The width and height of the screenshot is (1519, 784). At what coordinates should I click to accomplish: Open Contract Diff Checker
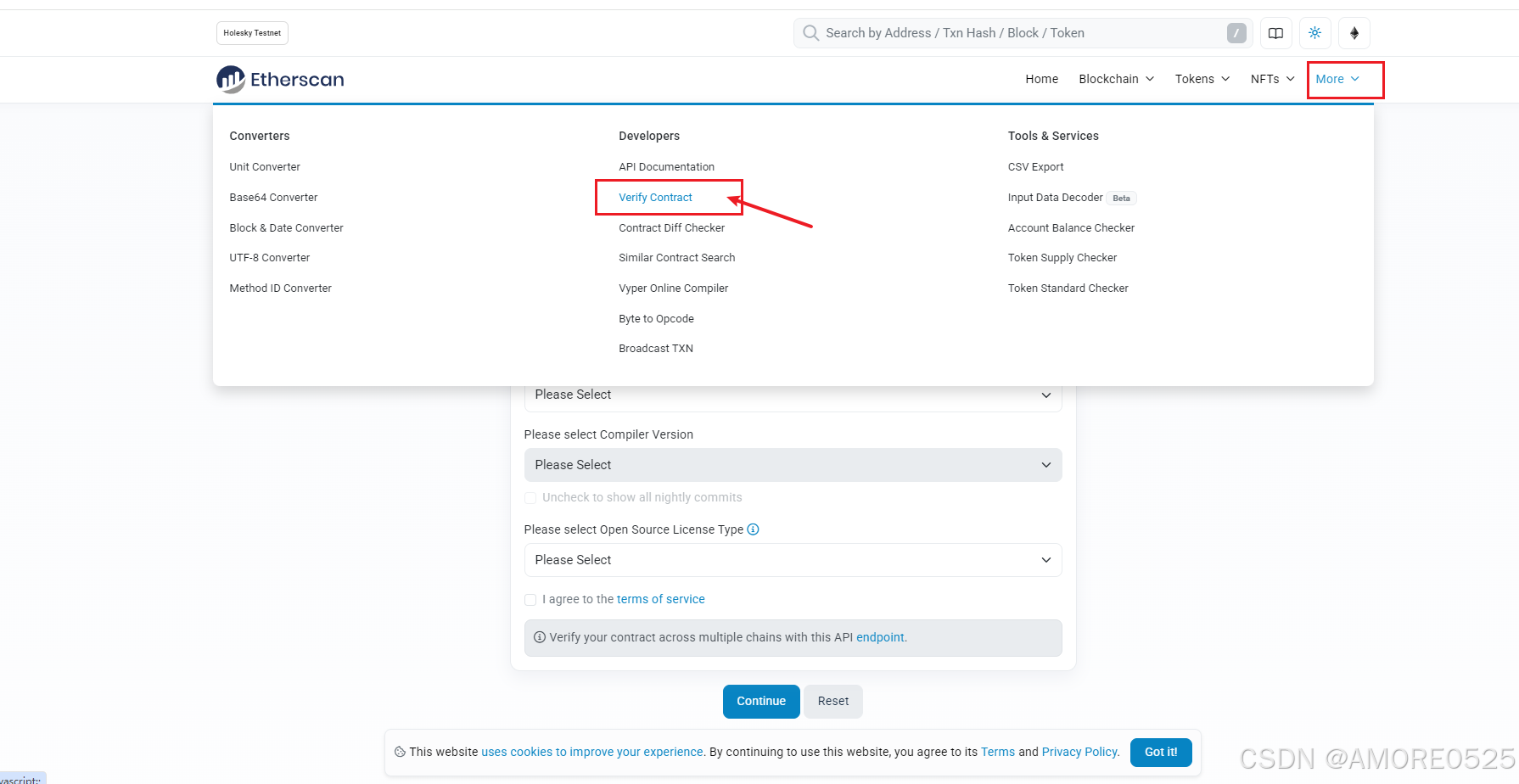click(x=671, y=228)
